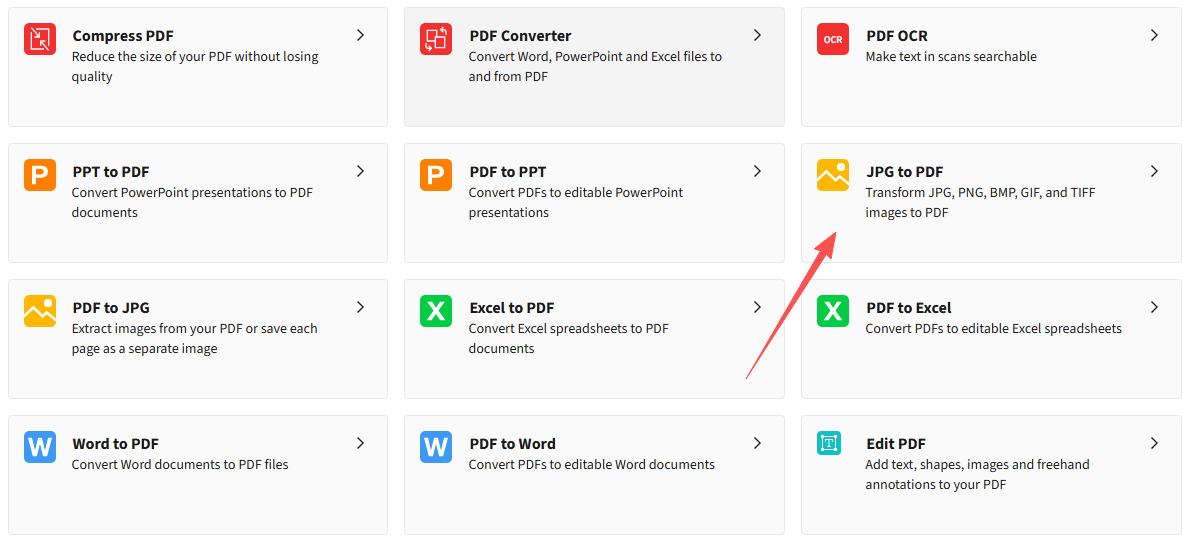
Task: Click the red PDF Converter icon
Action: [x=436, y=39]
